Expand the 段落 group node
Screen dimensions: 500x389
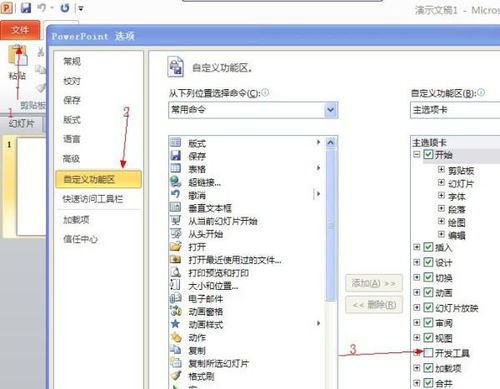pos(441,209)
